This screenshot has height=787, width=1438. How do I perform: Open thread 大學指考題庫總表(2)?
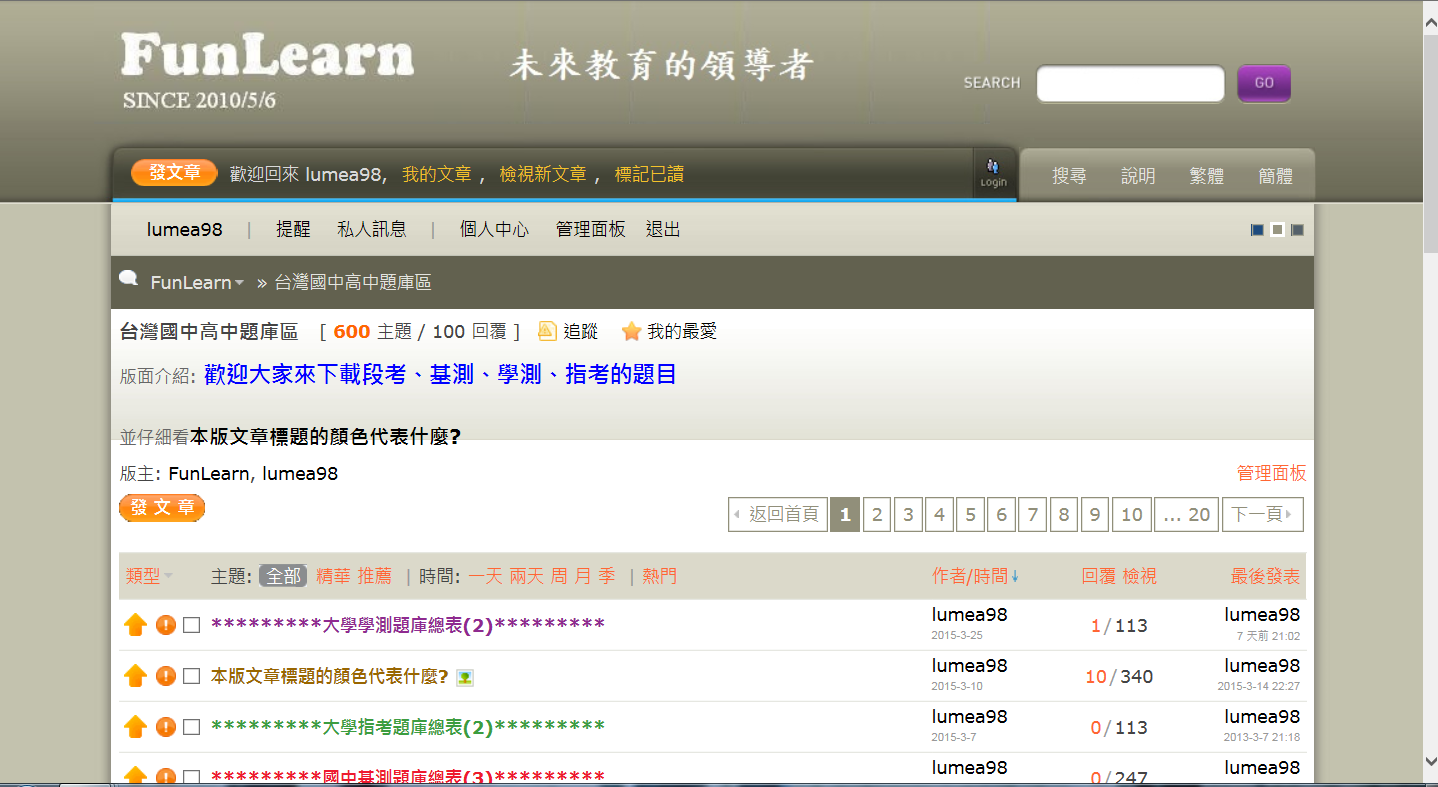(408, 727)
